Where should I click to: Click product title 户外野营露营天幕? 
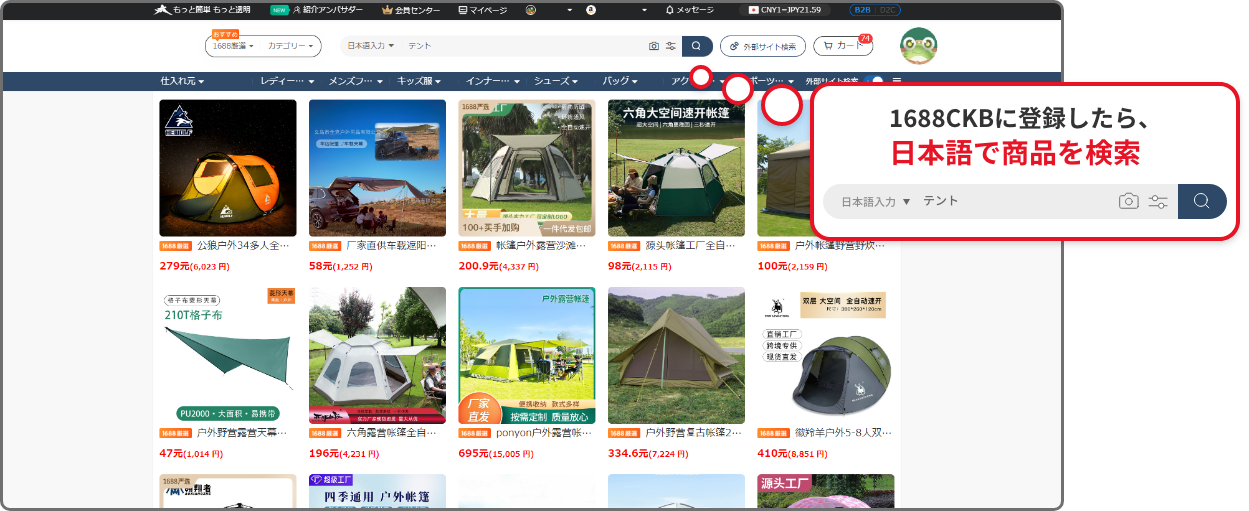pyautogui.click(x=243, y=433)
